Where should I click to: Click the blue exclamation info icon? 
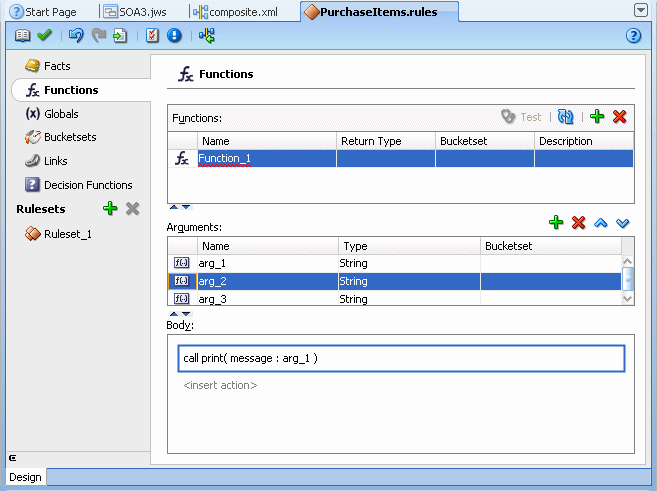click(174, 35)
